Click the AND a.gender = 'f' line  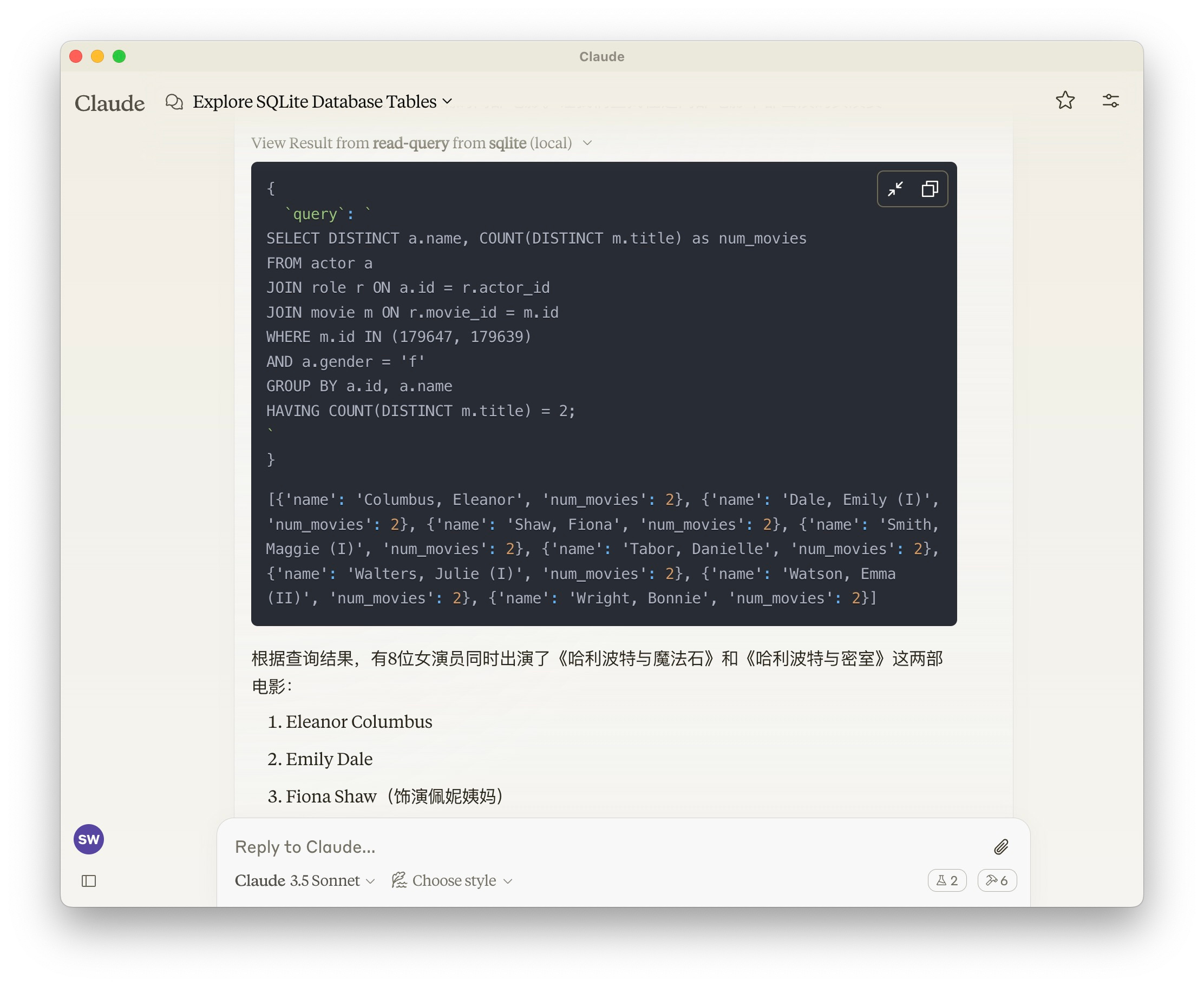pos(345,361)
